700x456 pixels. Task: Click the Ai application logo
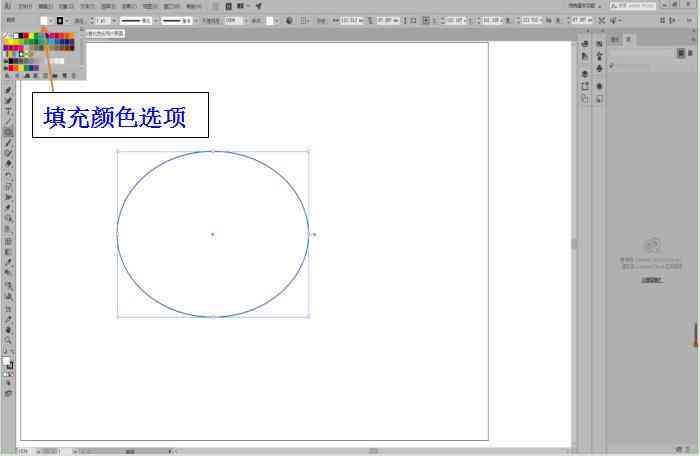tap(8, 6)
